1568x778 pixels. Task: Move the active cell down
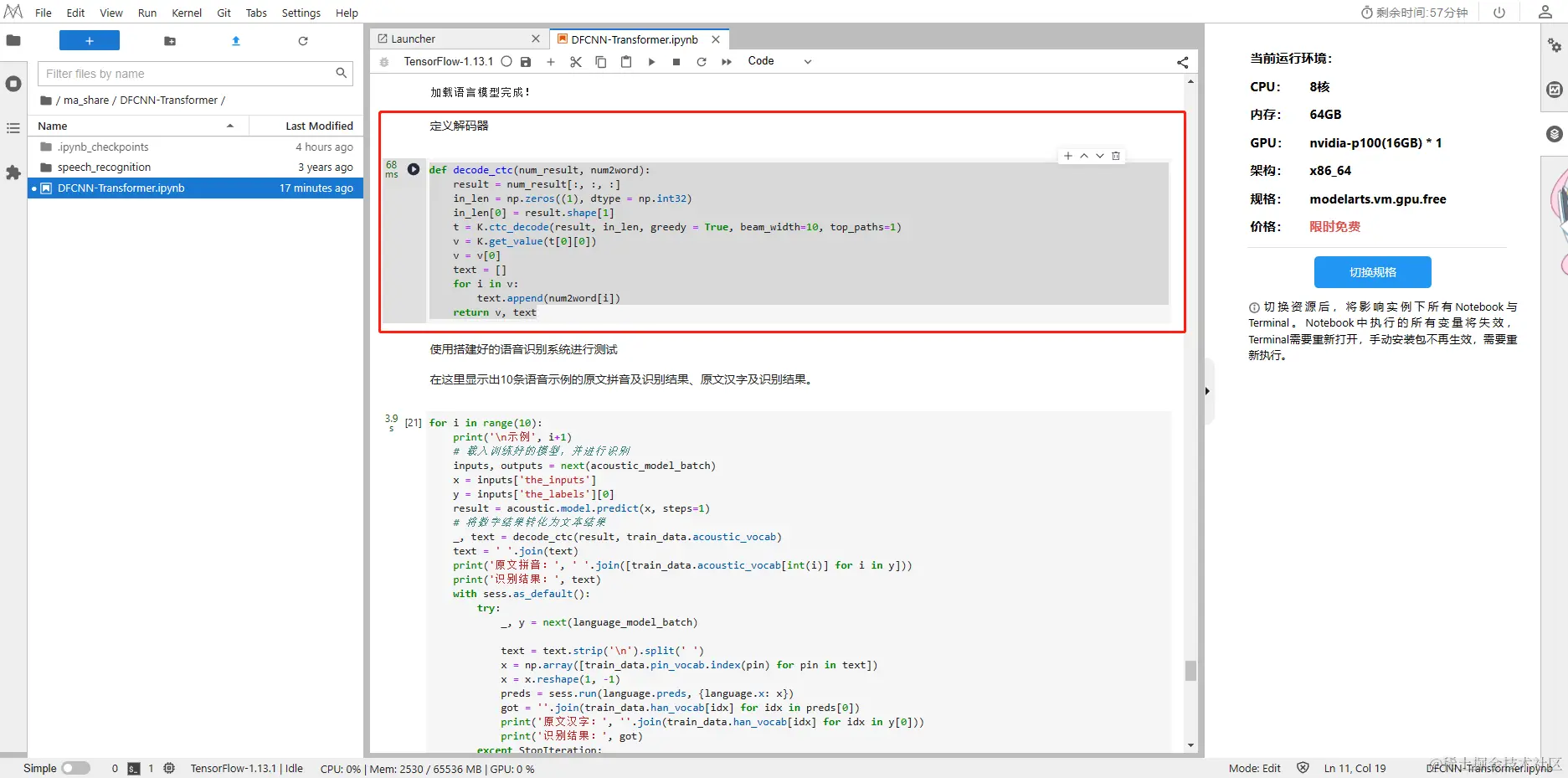click(x=1100, y=156)
